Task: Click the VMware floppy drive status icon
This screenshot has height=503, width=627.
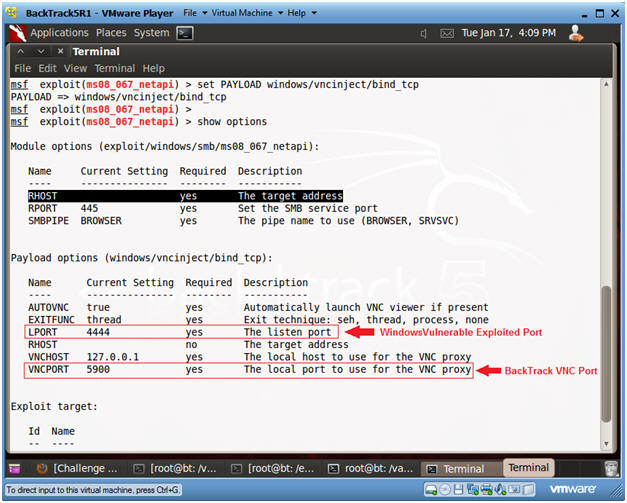Action: (x=459, y=489)
